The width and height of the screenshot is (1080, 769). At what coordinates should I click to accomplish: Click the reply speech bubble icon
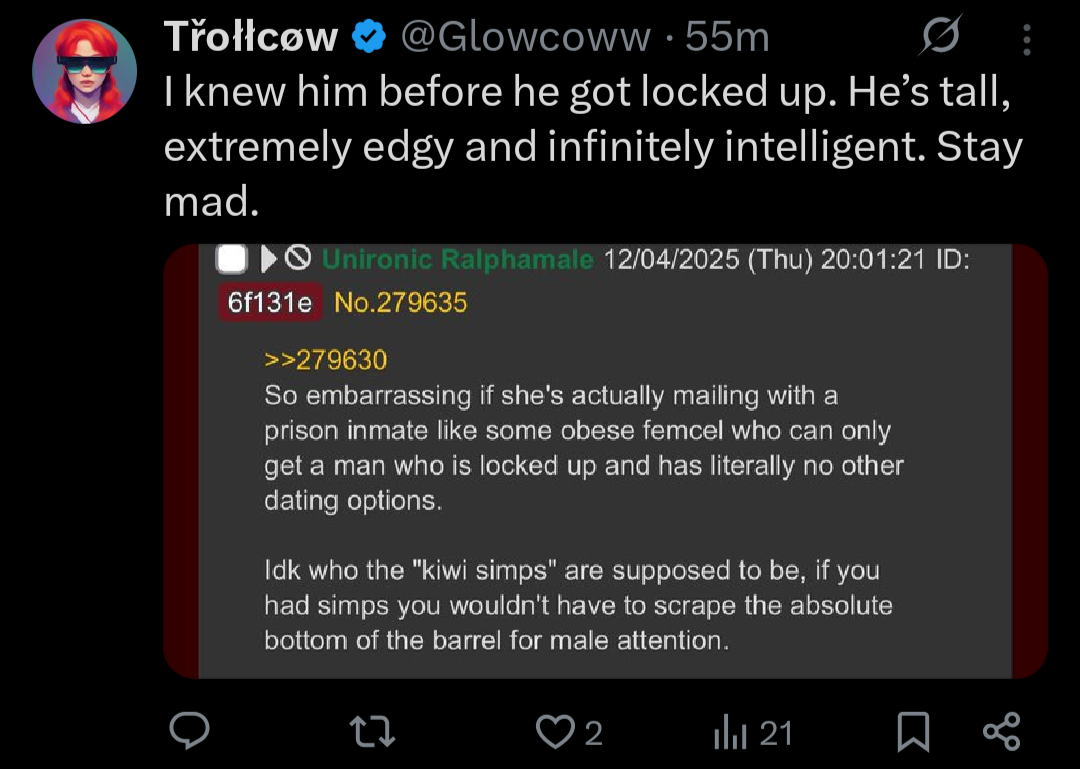pos(188,732)
